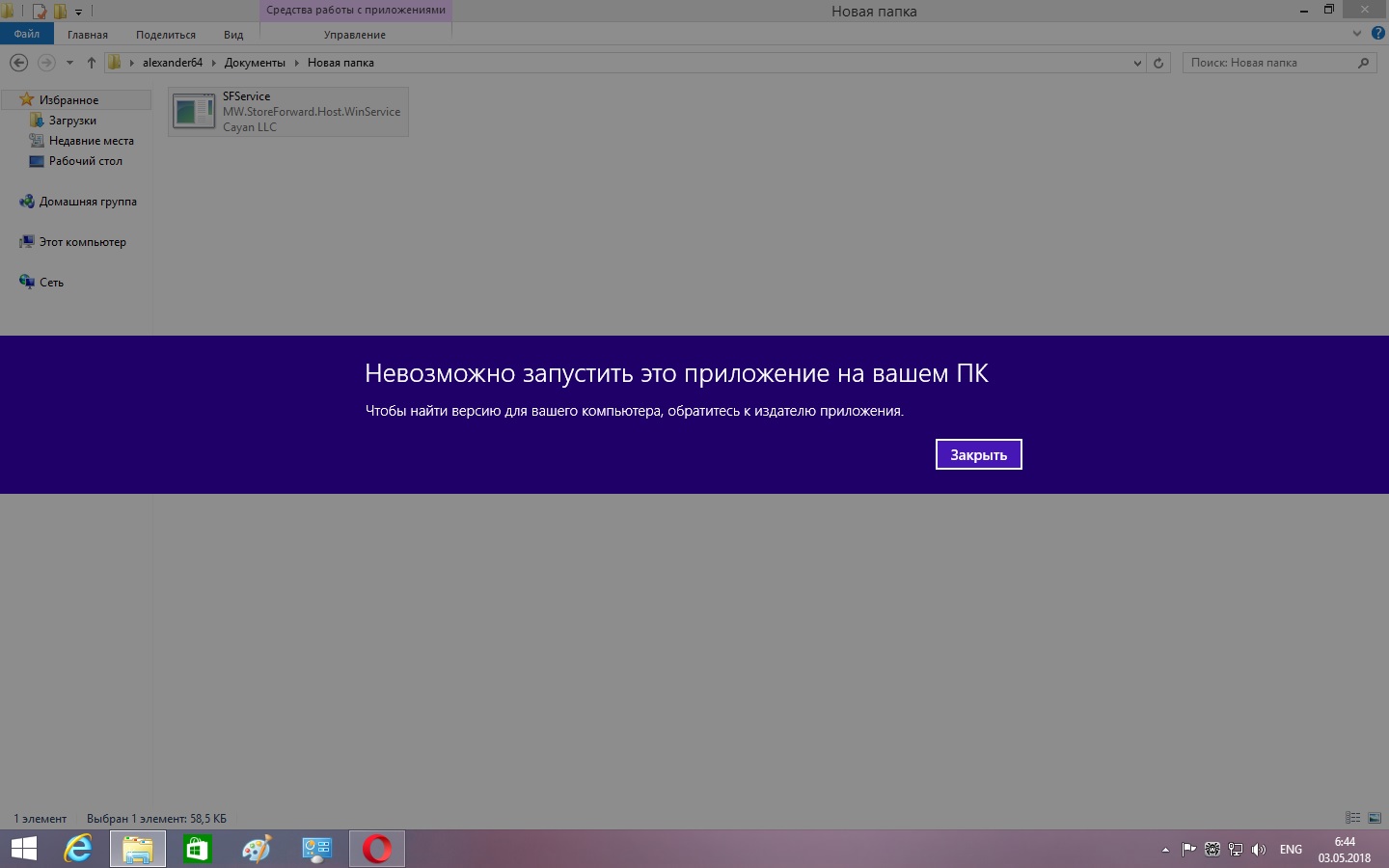Screen dimensions: 1389x868
Task: Click the folder icon in the address bar
Action: click(x=115, y=63)
